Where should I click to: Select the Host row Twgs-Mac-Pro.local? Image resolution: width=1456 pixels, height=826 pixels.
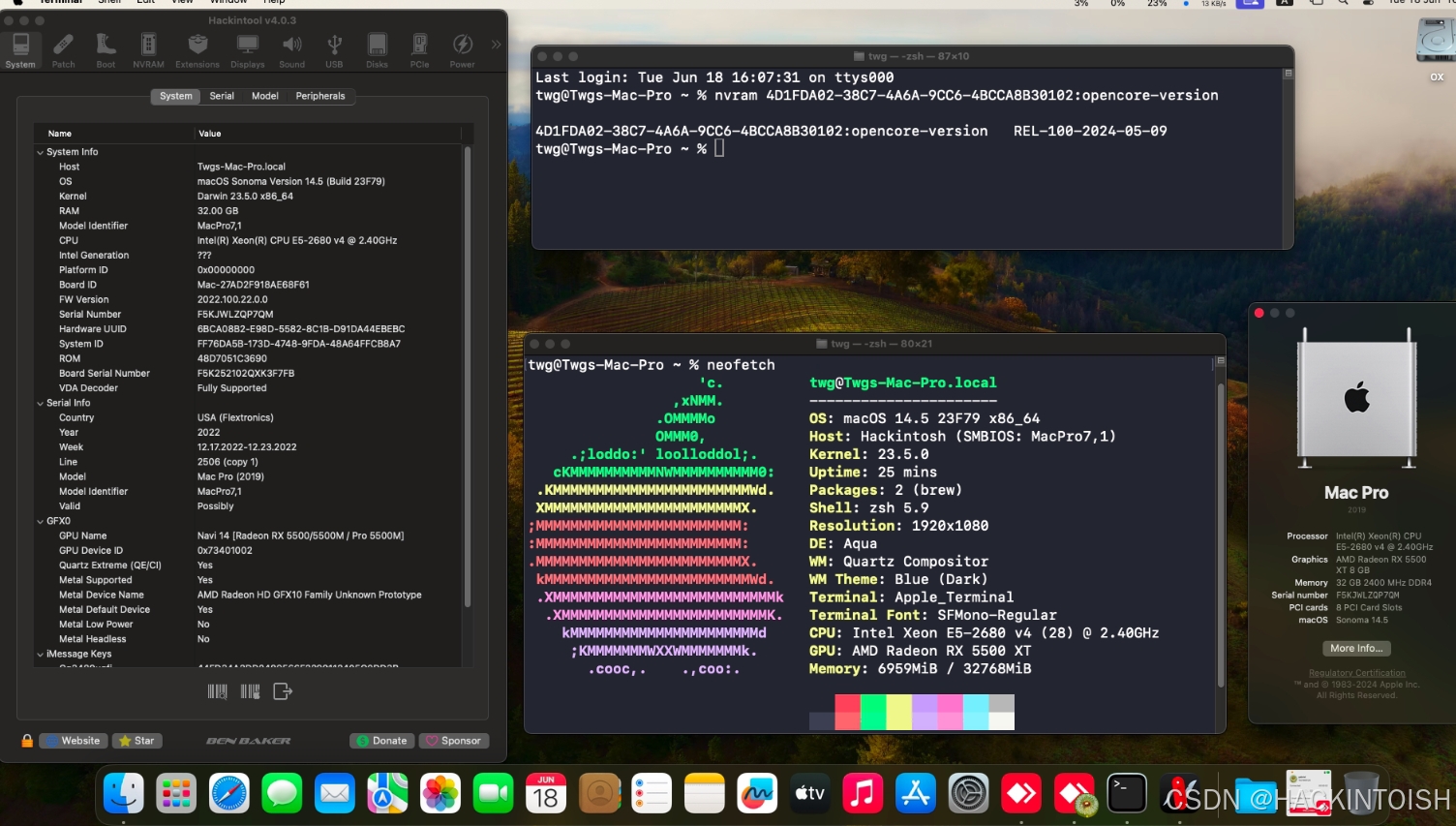pos(249,167)
